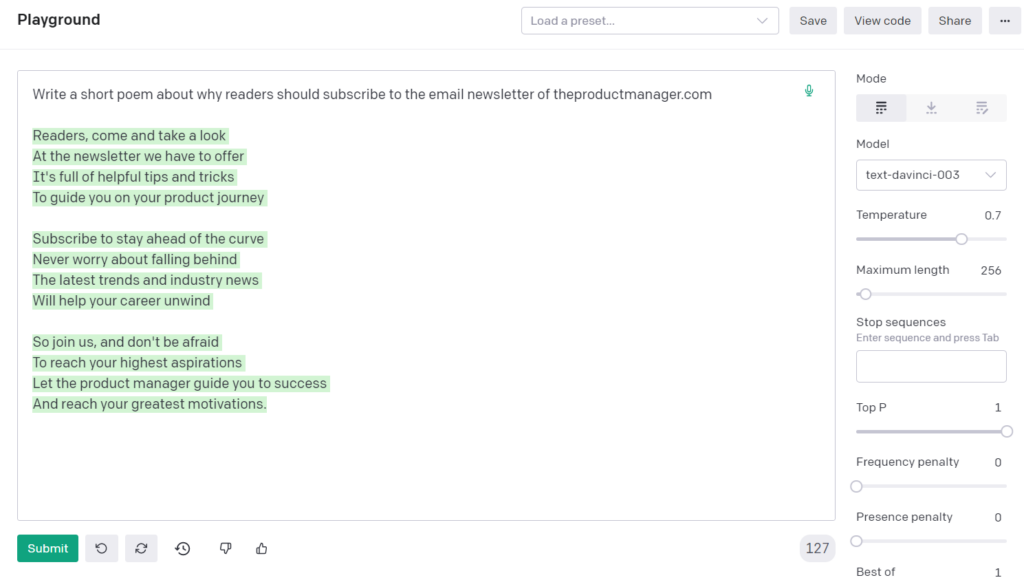Click the Frequency penalty slider handle

click(x=857, y=486)
